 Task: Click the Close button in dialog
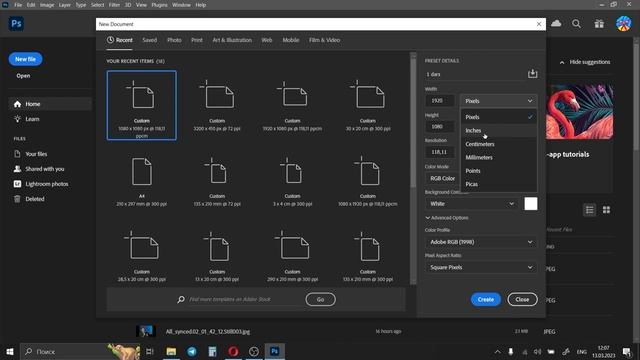pyautogui.click(x=522, y=300)
